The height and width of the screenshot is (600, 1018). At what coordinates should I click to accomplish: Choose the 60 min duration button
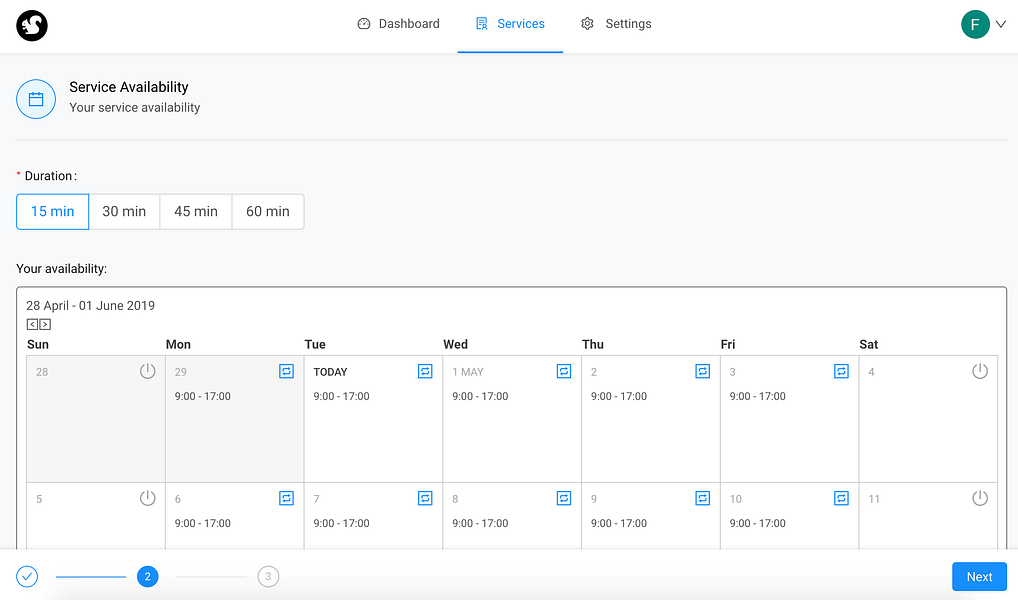tap(268, 212)
